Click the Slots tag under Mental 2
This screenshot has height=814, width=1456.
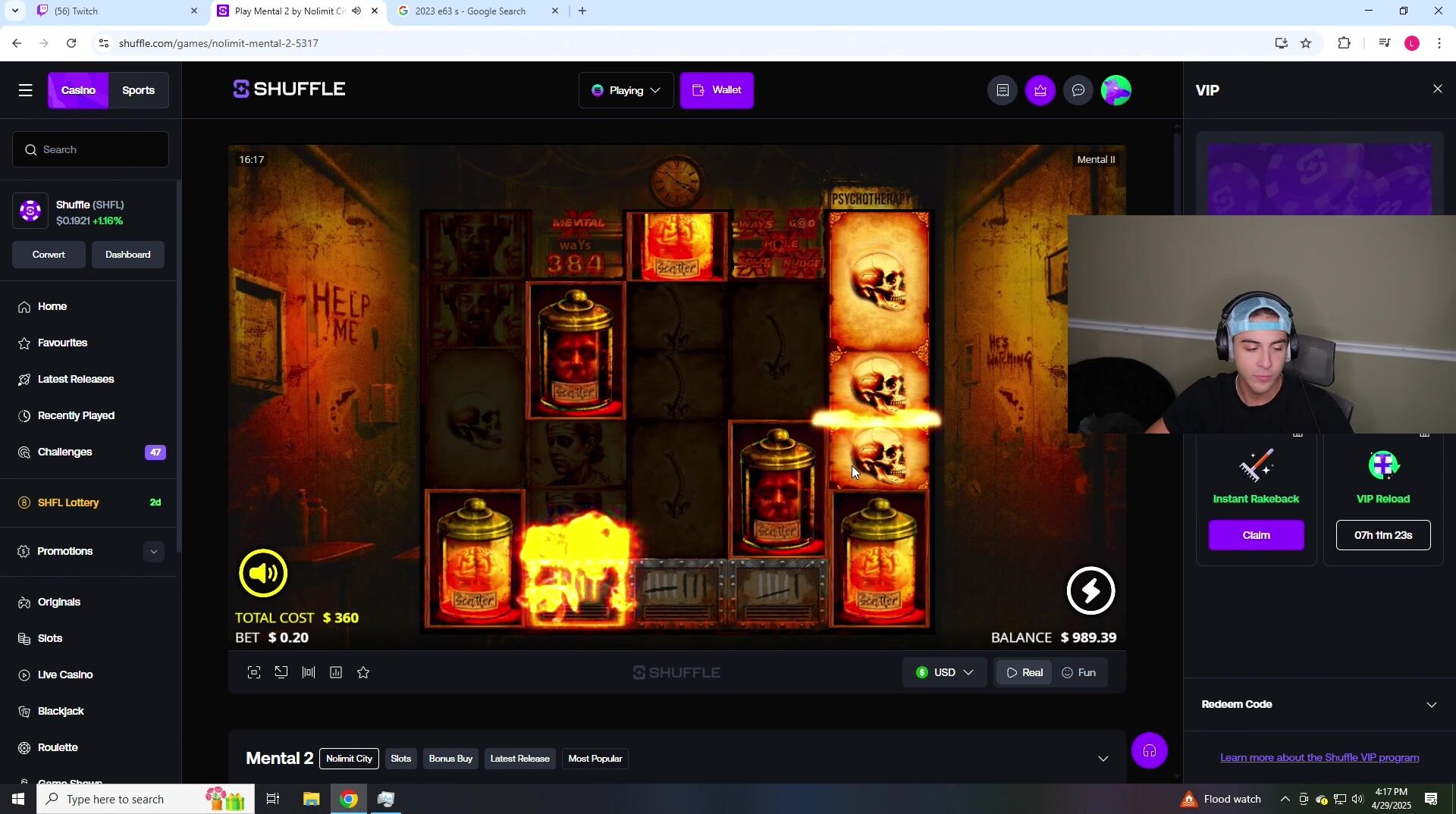400,759
